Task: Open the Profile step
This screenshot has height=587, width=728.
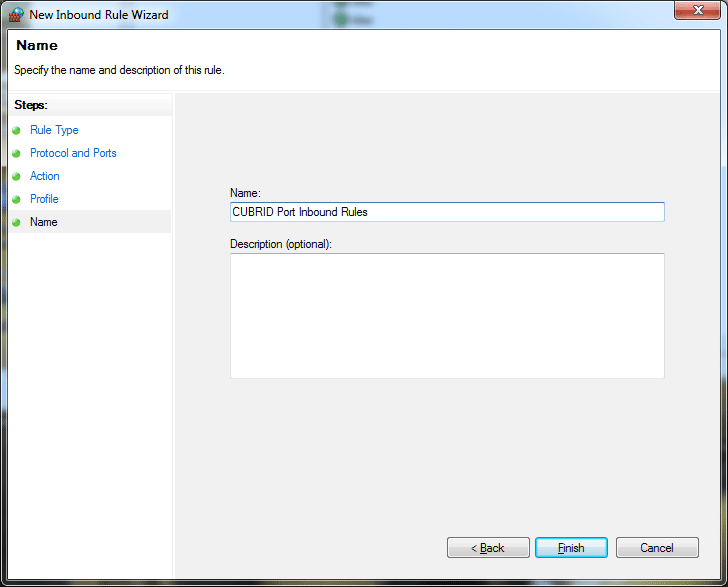Action: click(x=44, y=199)
